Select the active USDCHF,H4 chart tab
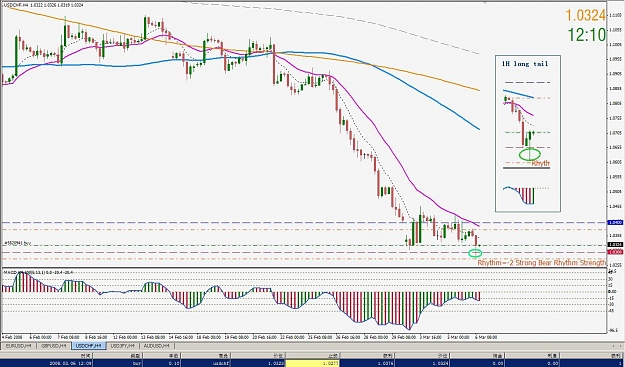 [x=89, y=346]
